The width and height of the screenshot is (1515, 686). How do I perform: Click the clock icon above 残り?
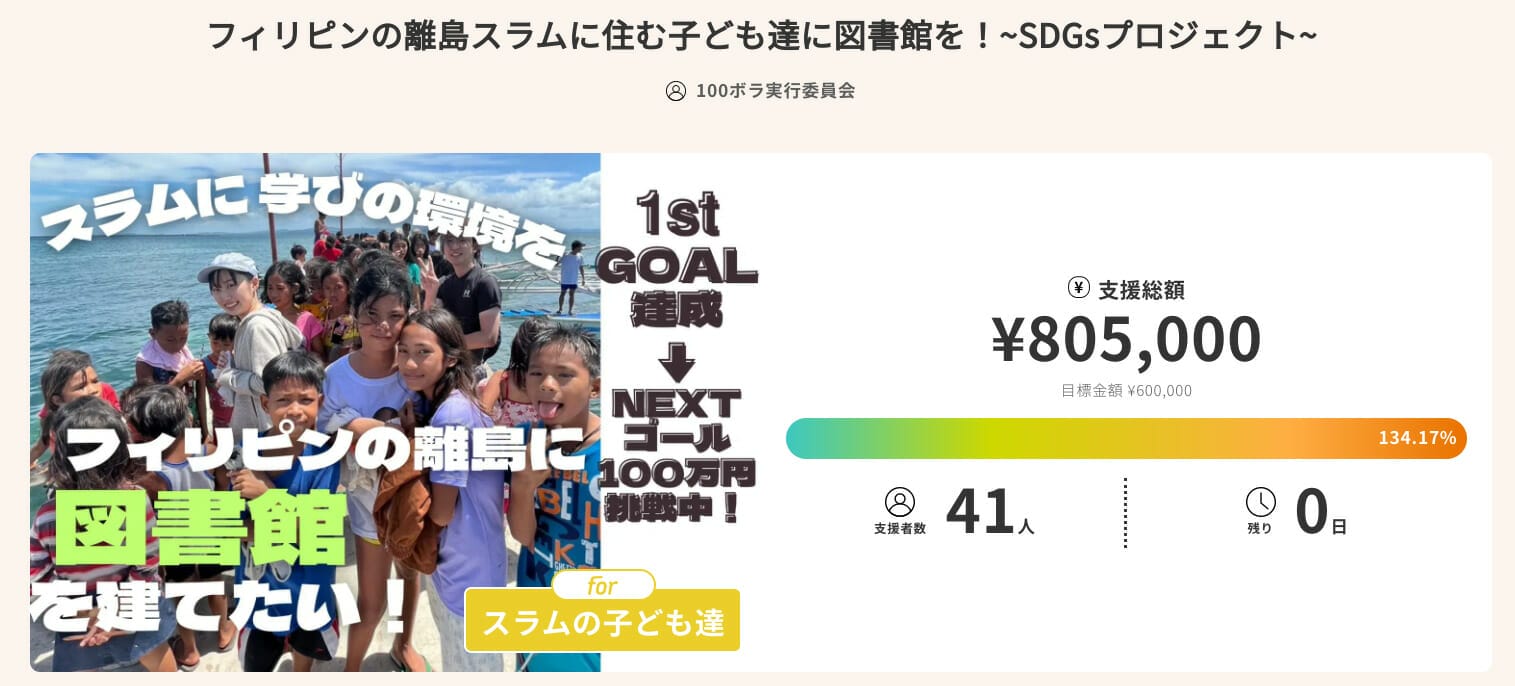pos(1260,502)
